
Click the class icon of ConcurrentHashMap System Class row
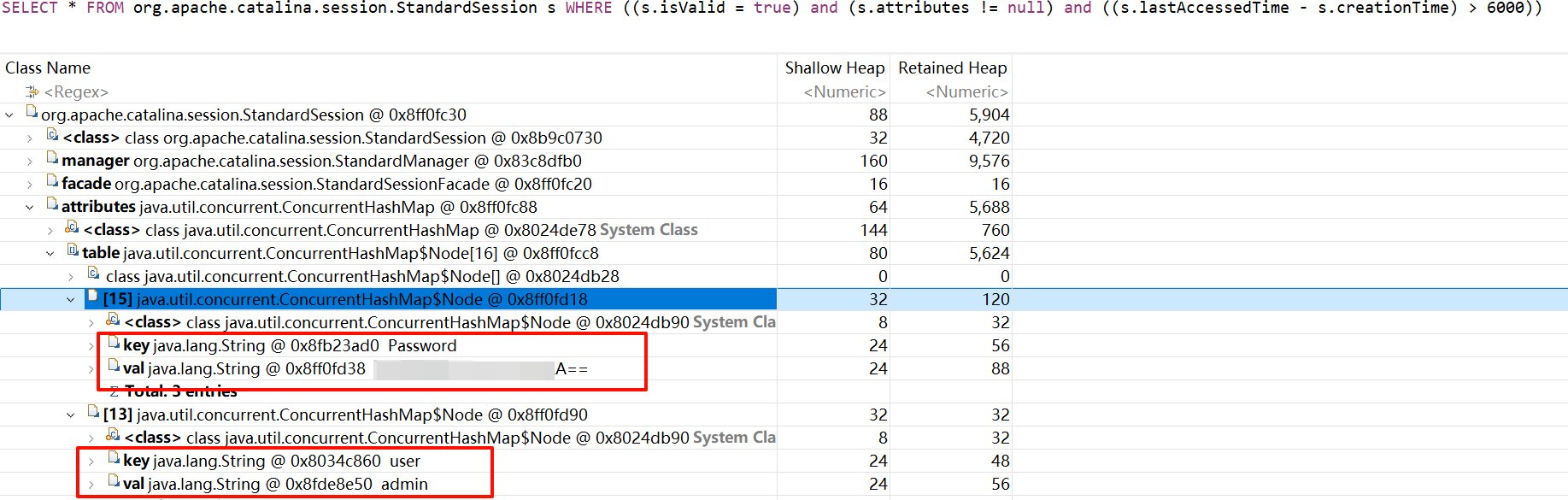click(x=73, y=228)
